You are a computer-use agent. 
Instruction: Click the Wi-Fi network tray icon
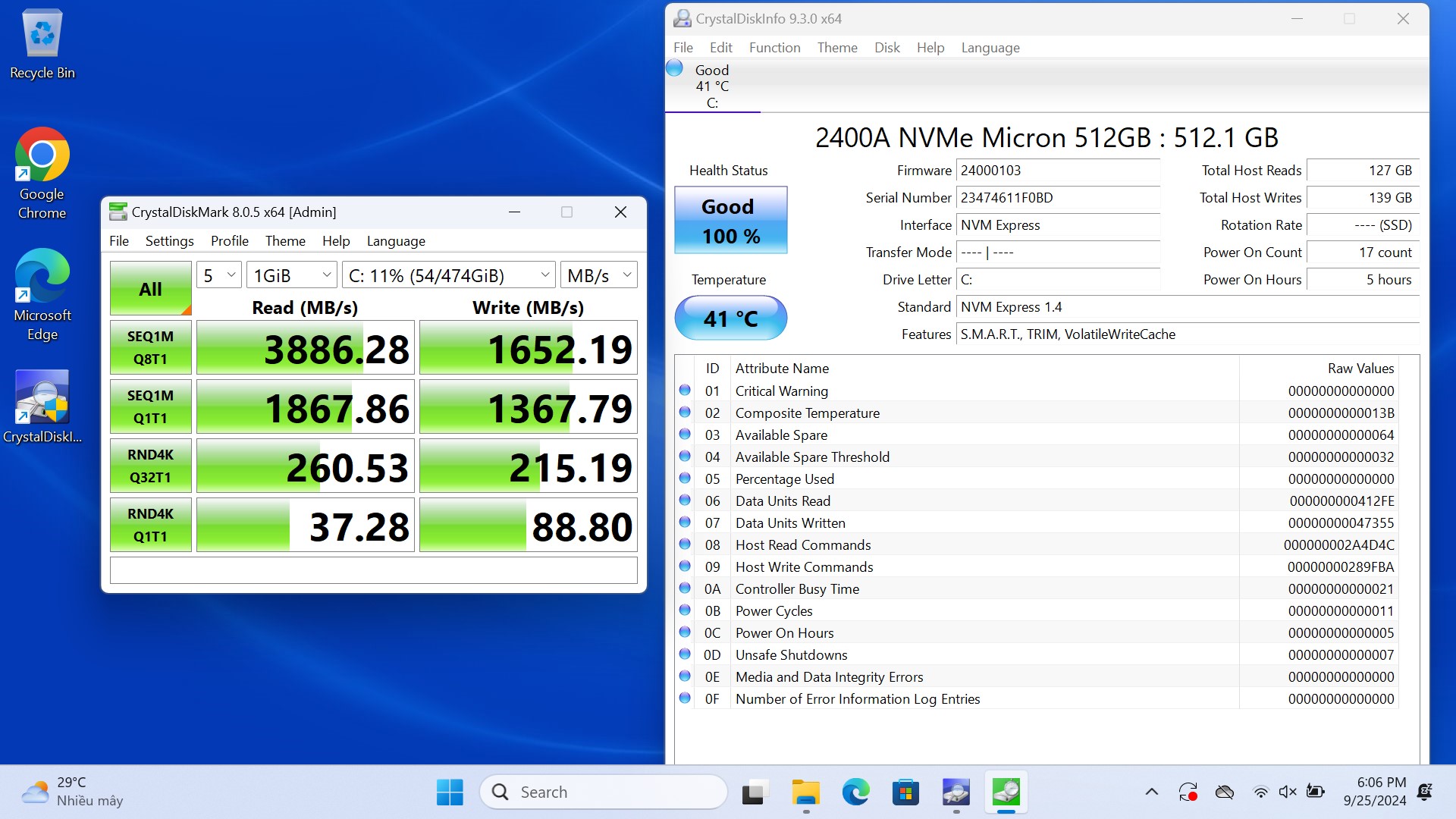point(1260,792)
